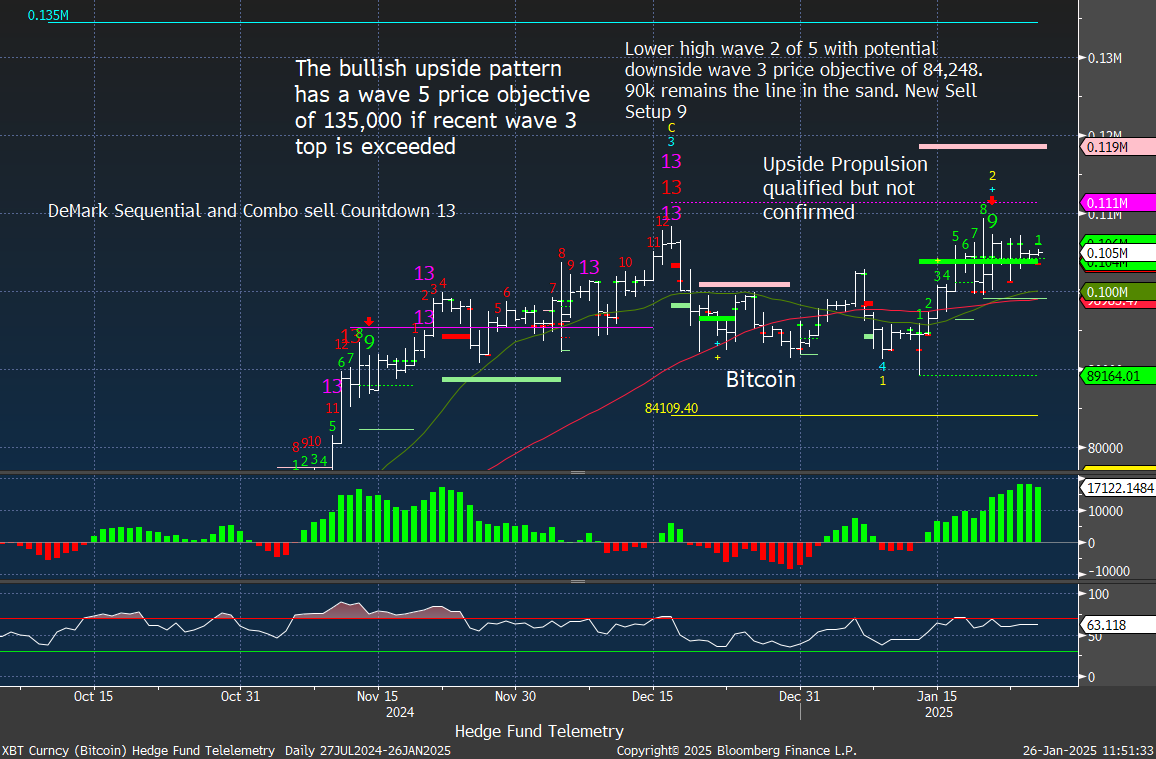Click the white 0.105M current price tag
The height and width of the screenshot is (759, 1156).
pyautogui.click(x=1118, y=253)
